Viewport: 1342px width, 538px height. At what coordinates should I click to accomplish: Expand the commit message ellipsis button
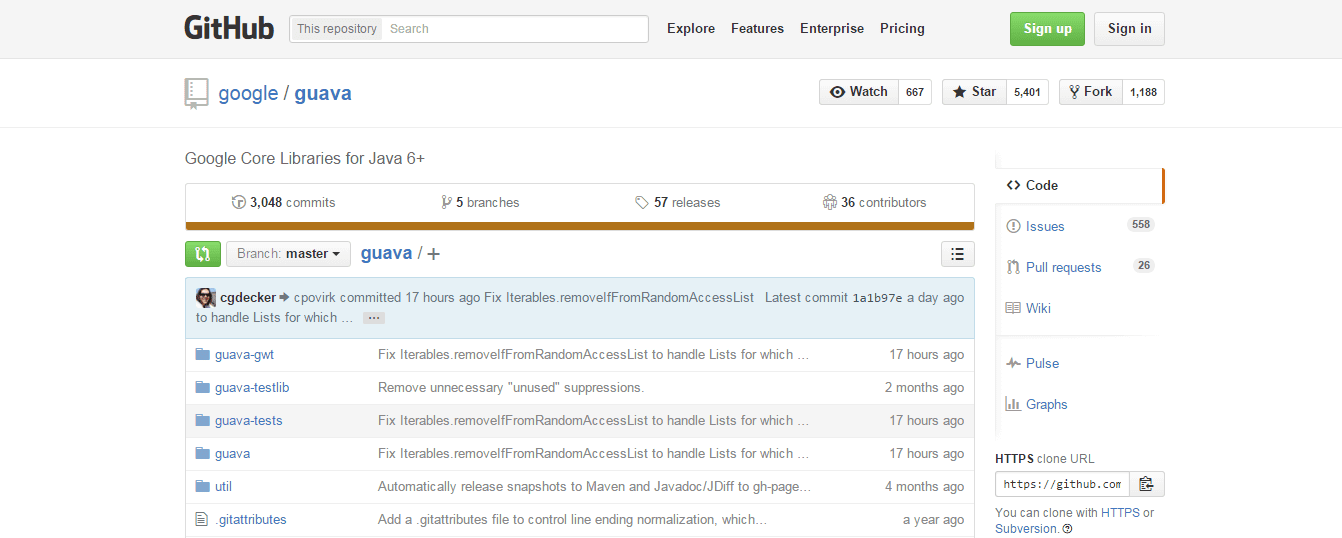pos(374,318)
